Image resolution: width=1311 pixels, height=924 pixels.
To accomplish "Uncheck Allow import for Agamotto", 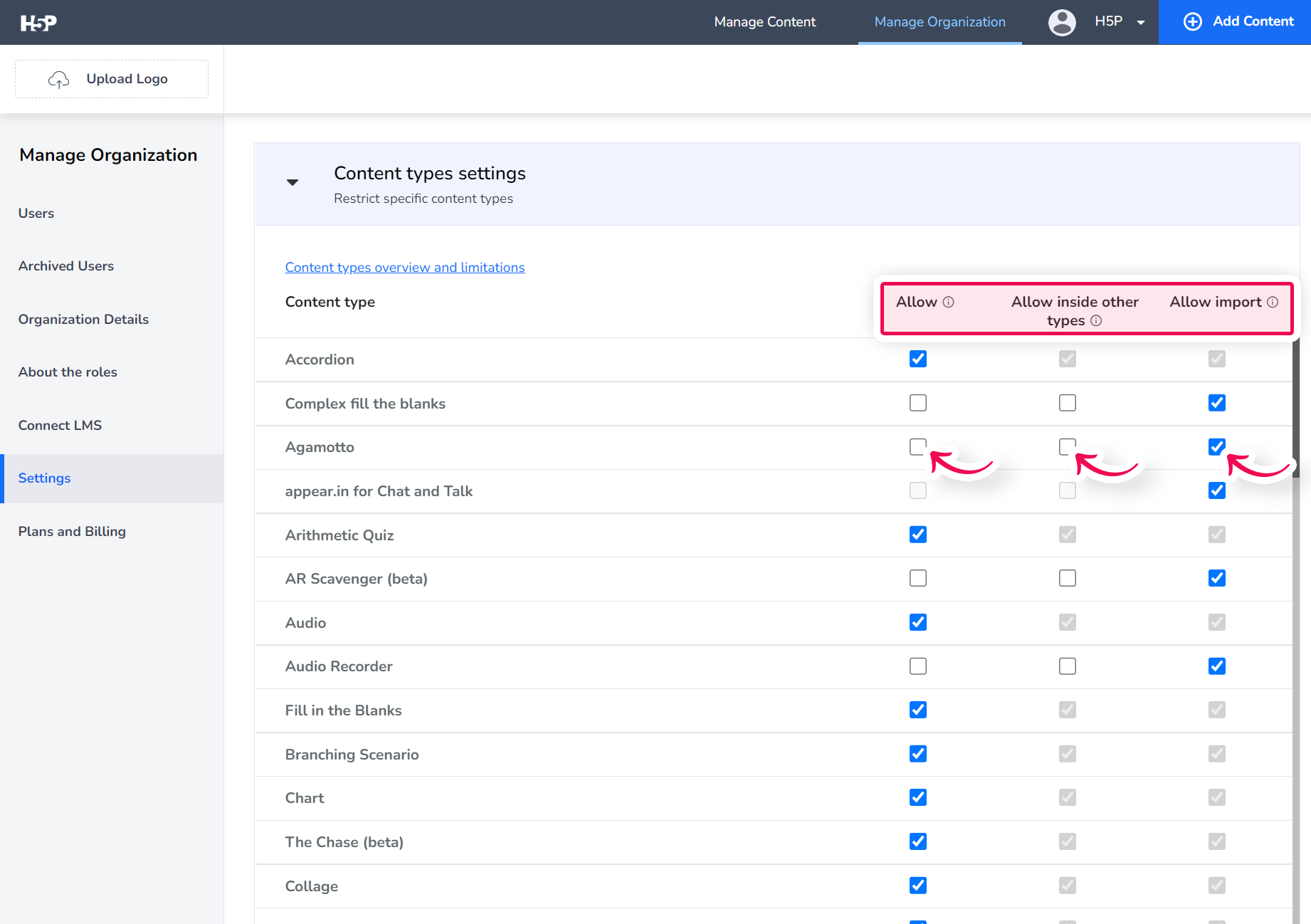I will pyautogui.click(x=1217, y=446).
